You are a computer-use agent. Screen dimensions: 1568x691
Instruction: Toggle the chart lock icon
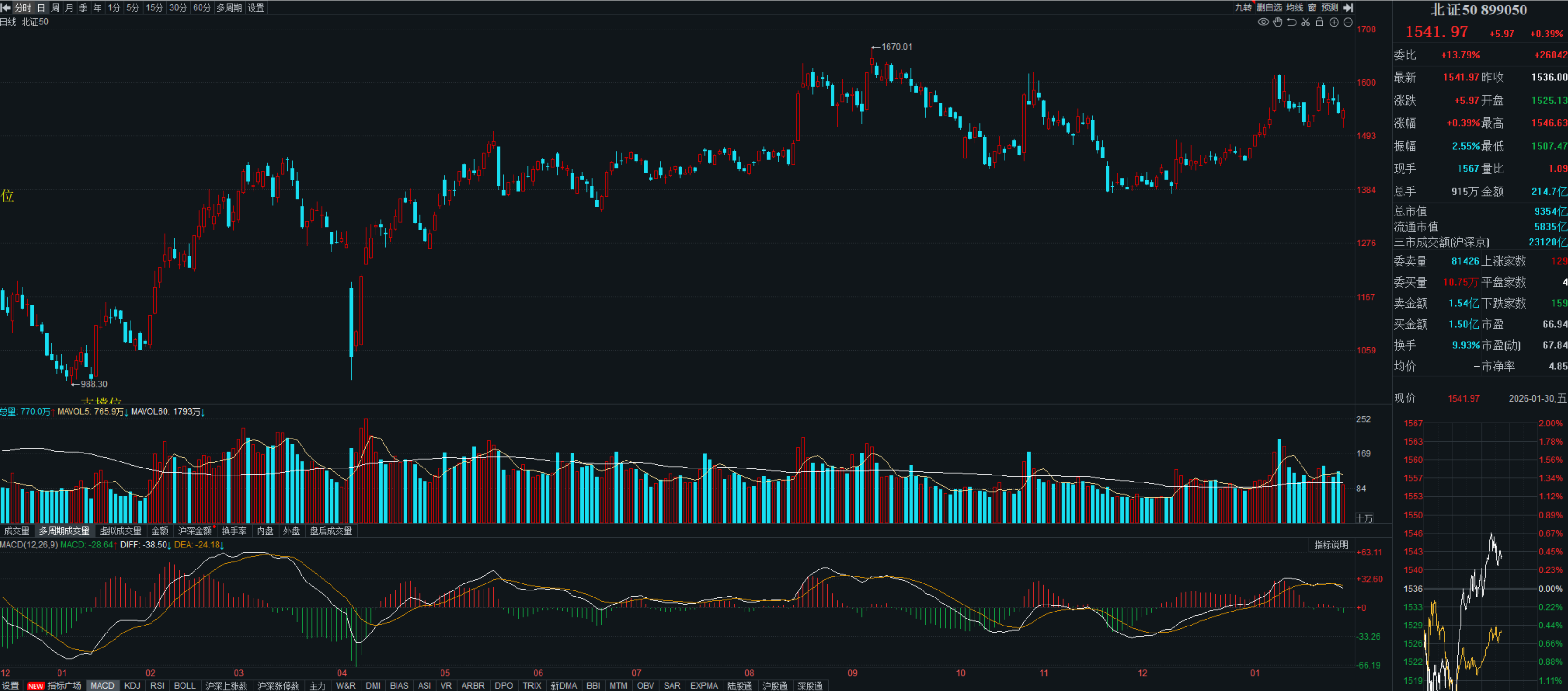click(x=1320, y=22)
